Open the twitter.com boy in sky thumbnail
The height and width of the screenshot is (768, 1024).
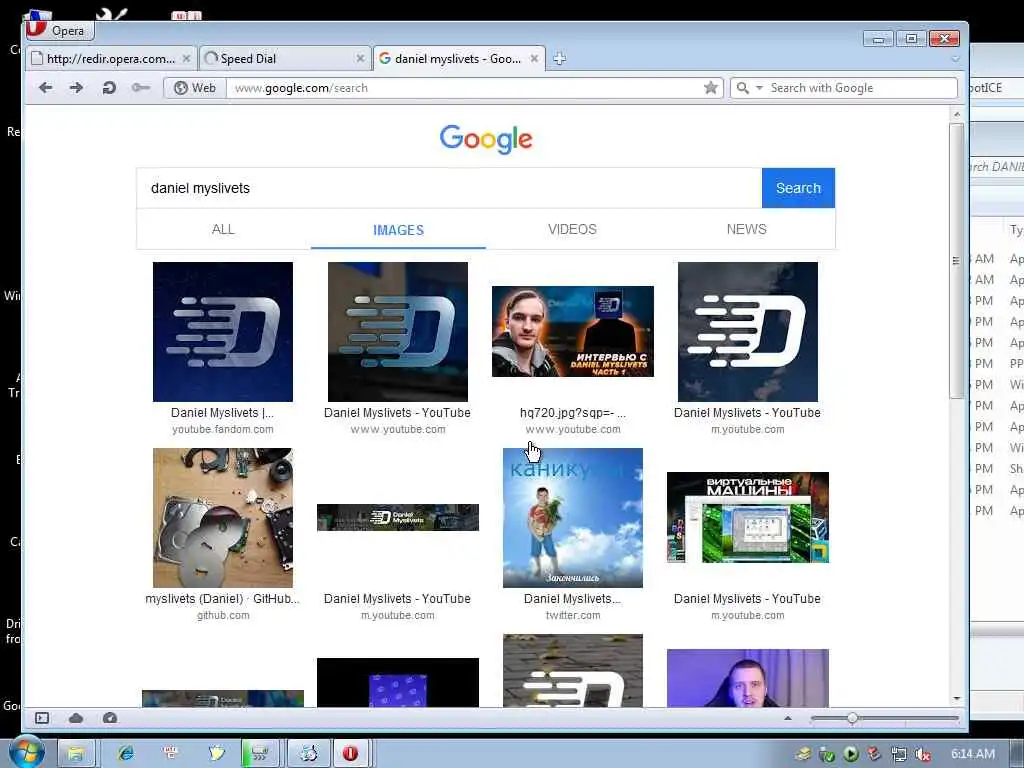pyautogui.click(x=573, y=518)
